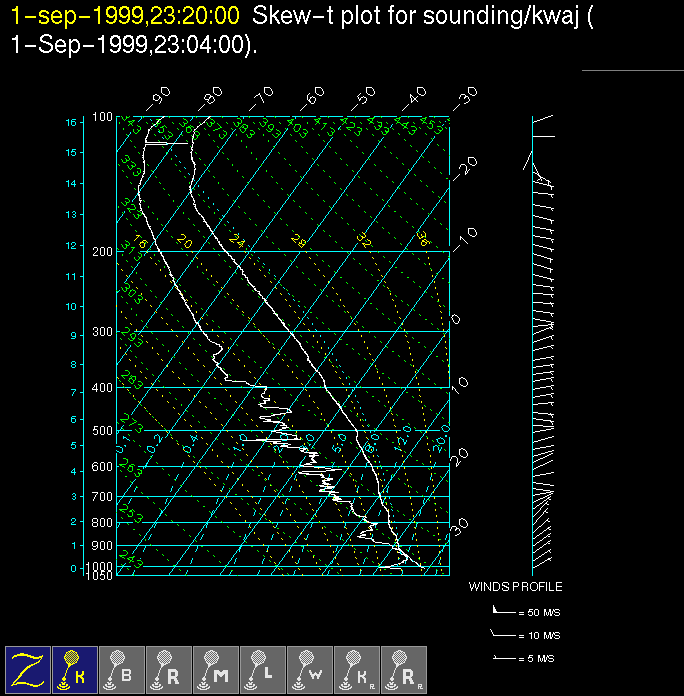The width and height of the screenshot is (684, 696).
Task: Select the highlighted yellow K sounding balloon icon
Action: [x=75, y=669]
